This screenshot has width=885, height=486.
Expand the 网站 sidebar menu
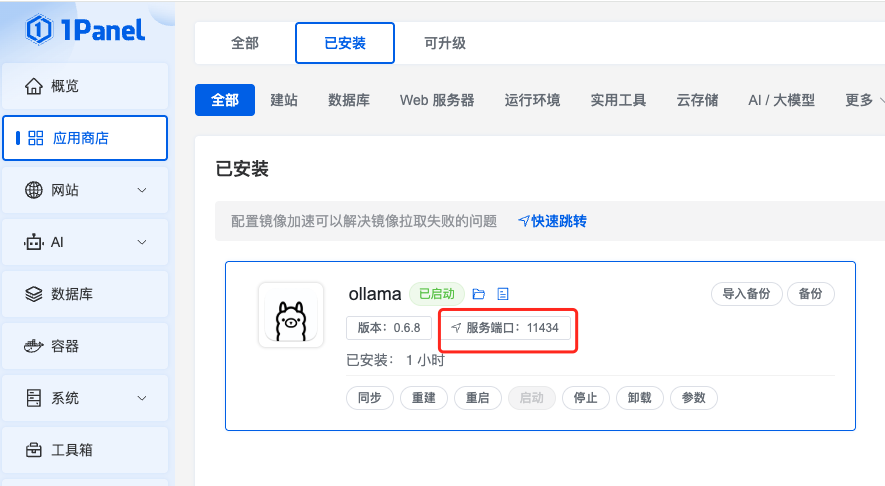pyautogui.click(x=141, y=190)
